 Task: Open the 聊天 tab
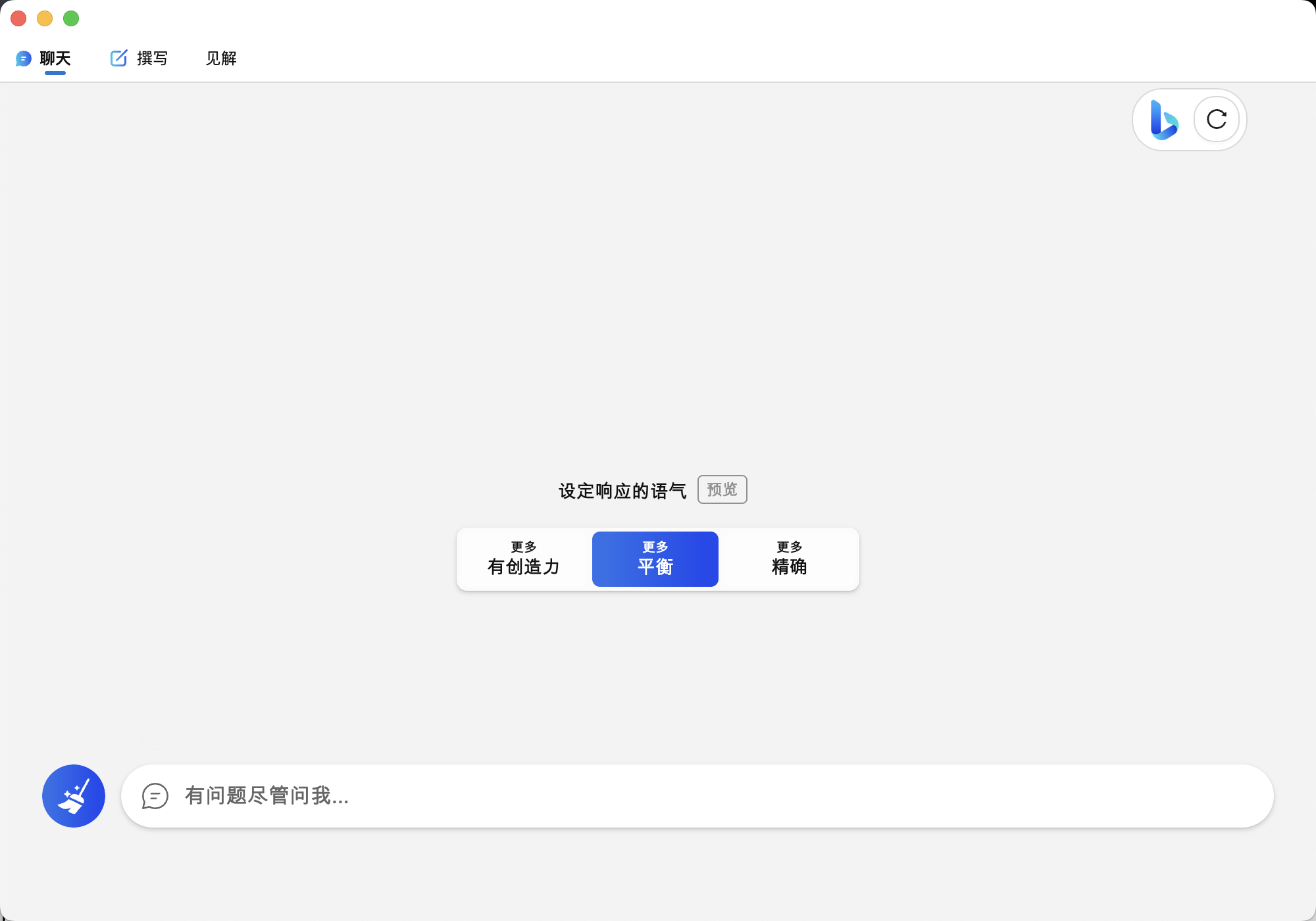(56, 58)
